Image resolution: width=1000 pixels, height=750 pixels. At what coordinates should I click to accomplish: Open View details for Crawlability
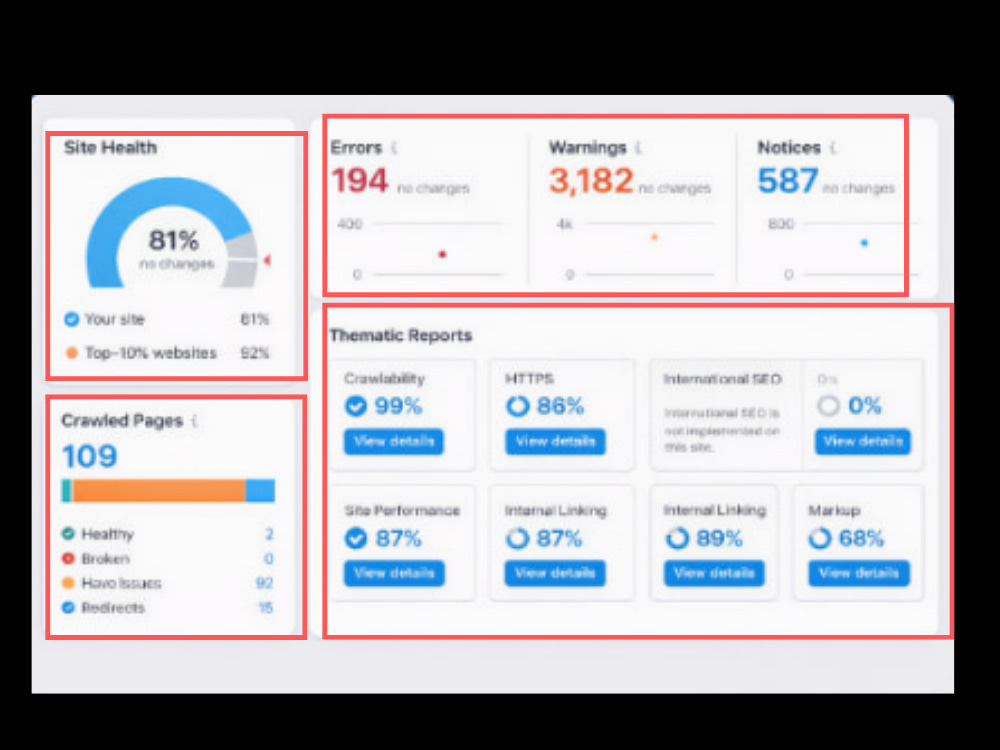(x=393, y=441)
